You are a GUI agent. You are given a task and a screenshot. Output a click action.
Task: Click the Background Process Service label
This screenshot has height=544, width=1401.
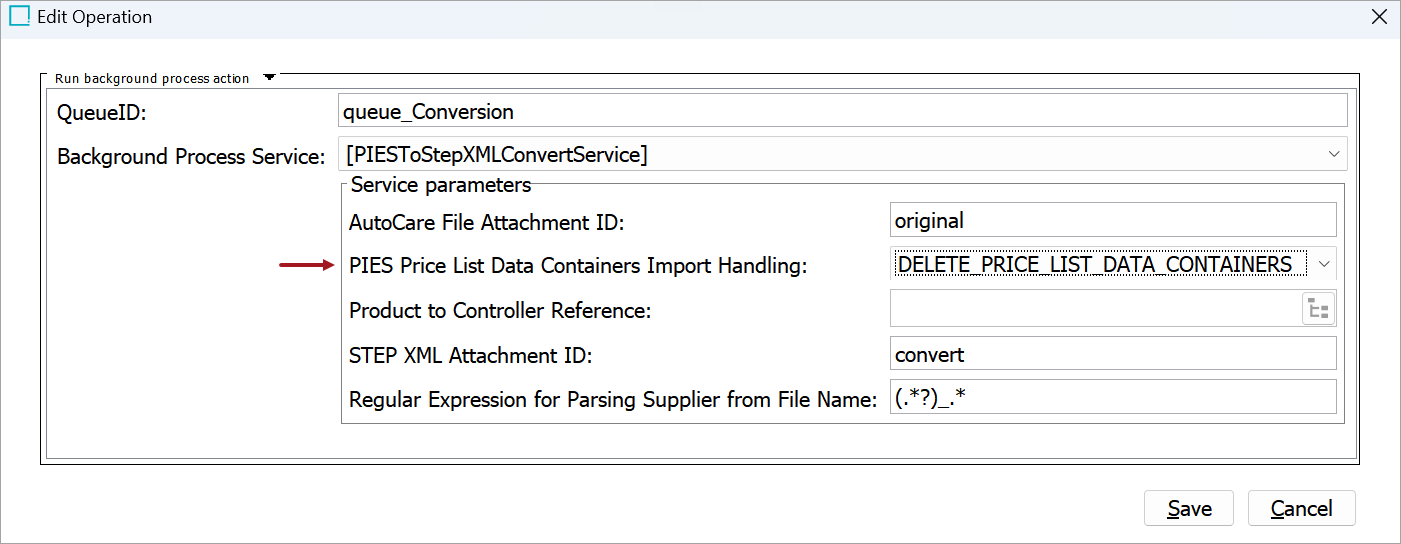pos(191,156)
